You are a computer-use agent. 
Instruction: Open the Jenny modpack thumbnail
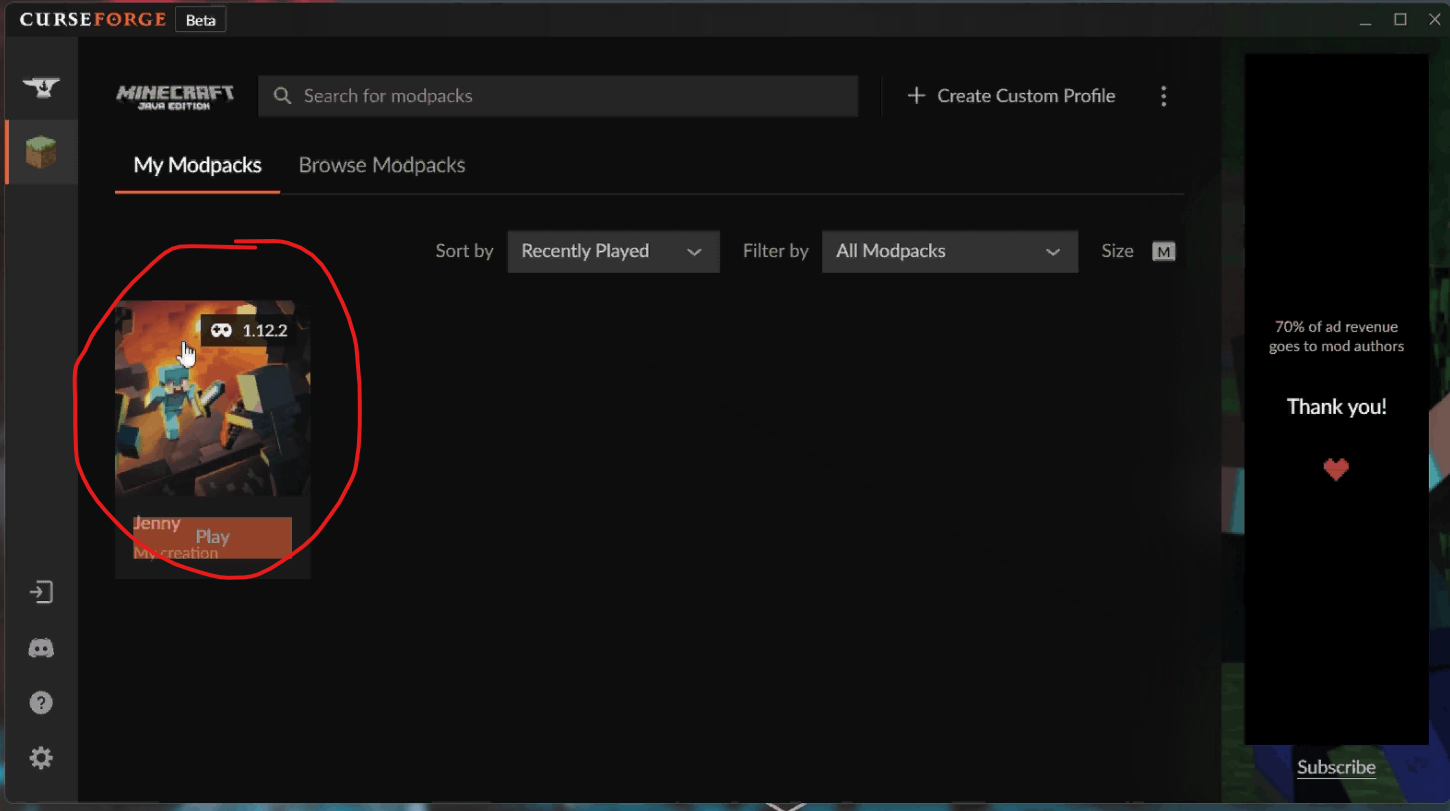[x=213, y=398]
